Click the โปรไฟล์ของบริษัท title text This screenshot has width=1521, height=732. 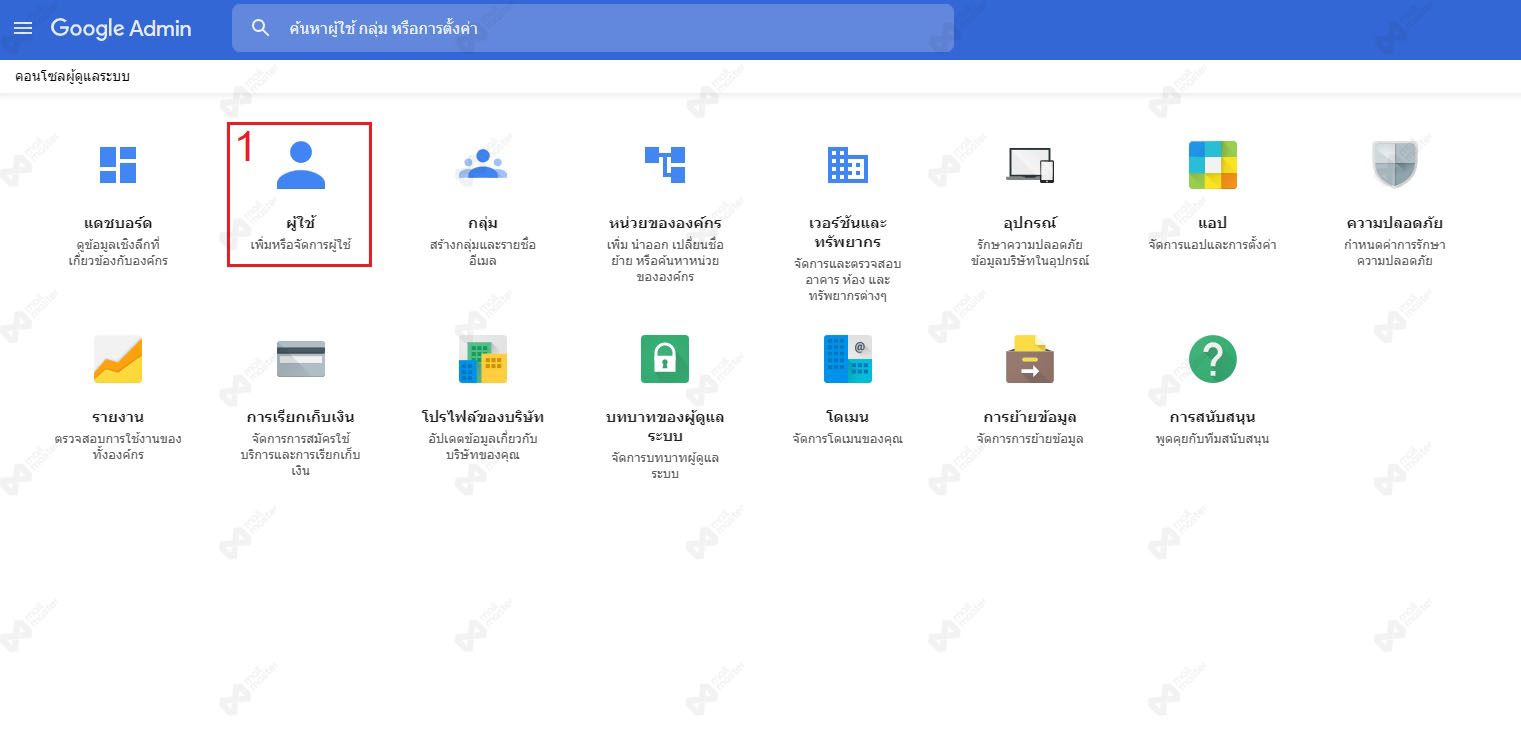coord(483,417)
